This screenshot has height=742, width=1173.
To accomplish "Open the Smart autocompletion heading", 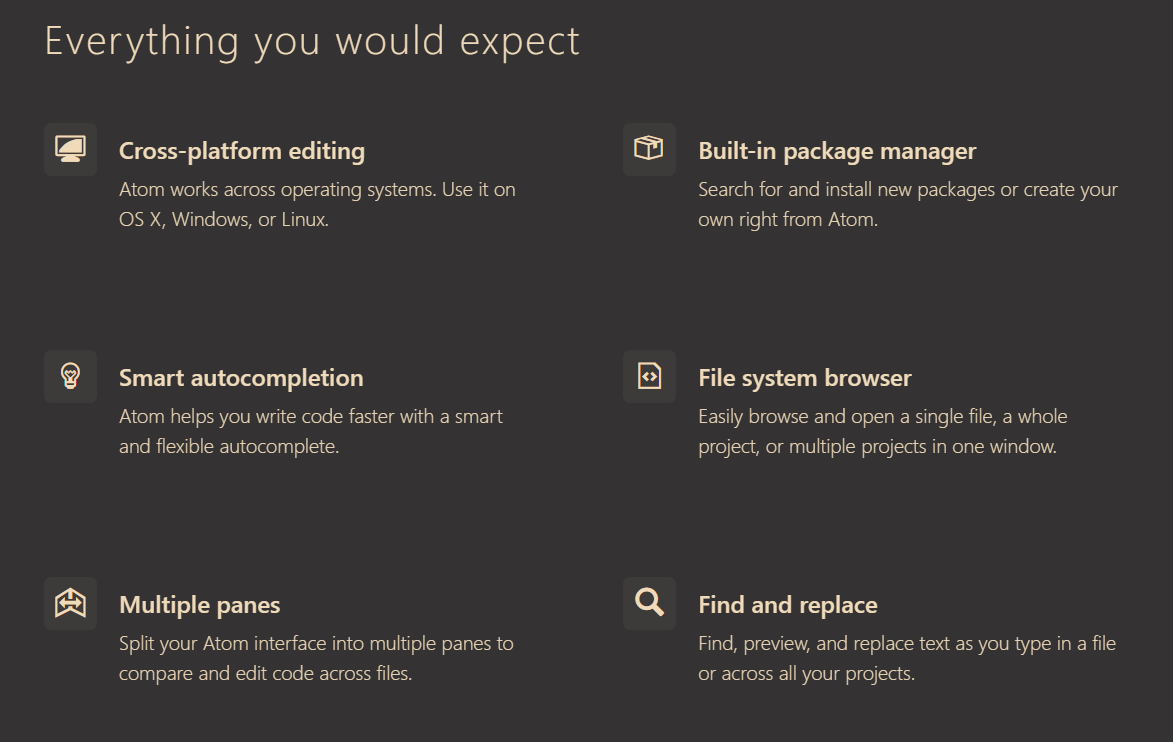I will (241, 378).
